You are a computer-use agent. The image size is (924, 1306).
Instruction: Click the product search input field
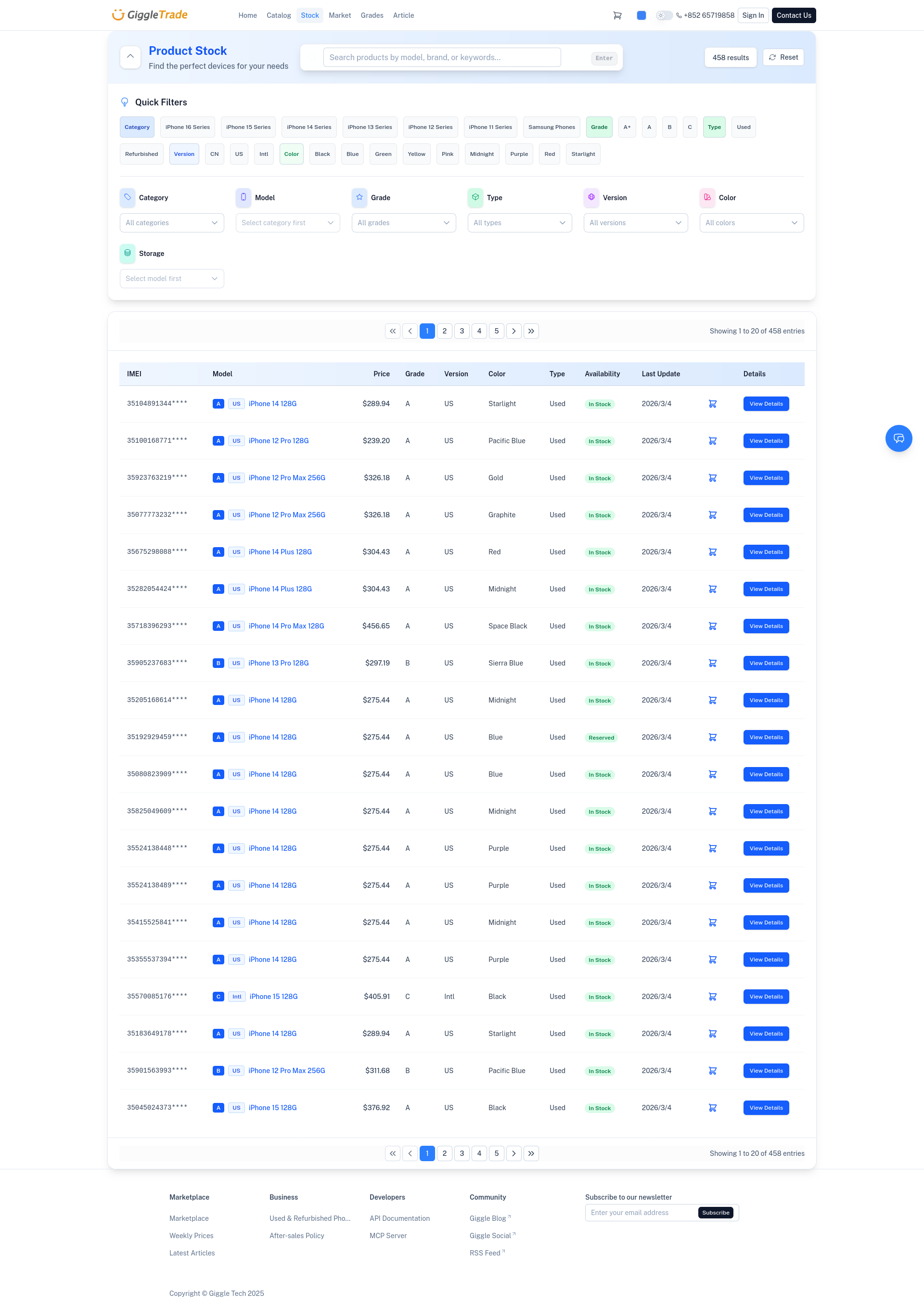[x=441, y=57]
